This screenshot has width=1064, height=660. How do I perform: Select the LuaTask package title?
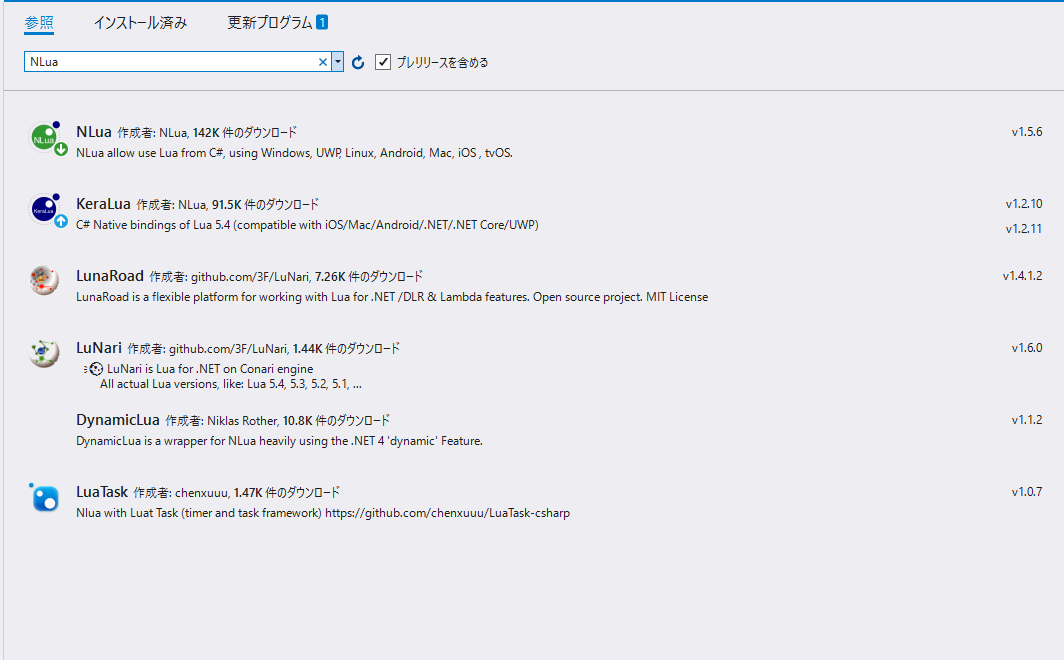click(102, 491)
